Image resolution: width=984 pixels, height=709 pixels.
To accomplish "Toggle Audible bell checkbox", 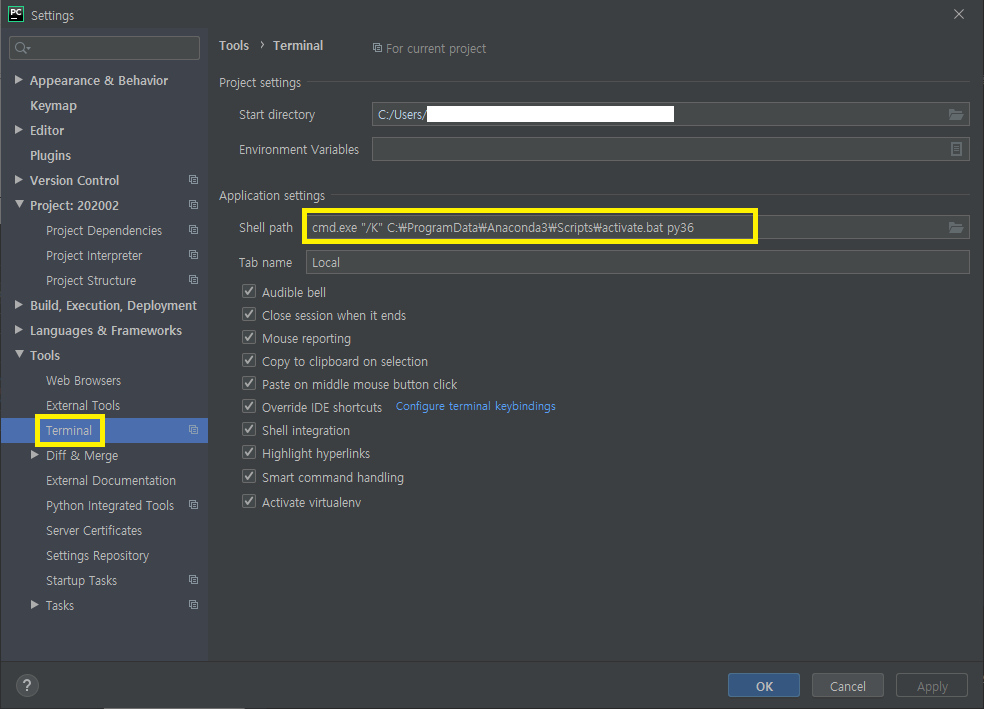I will click(249, 291).
